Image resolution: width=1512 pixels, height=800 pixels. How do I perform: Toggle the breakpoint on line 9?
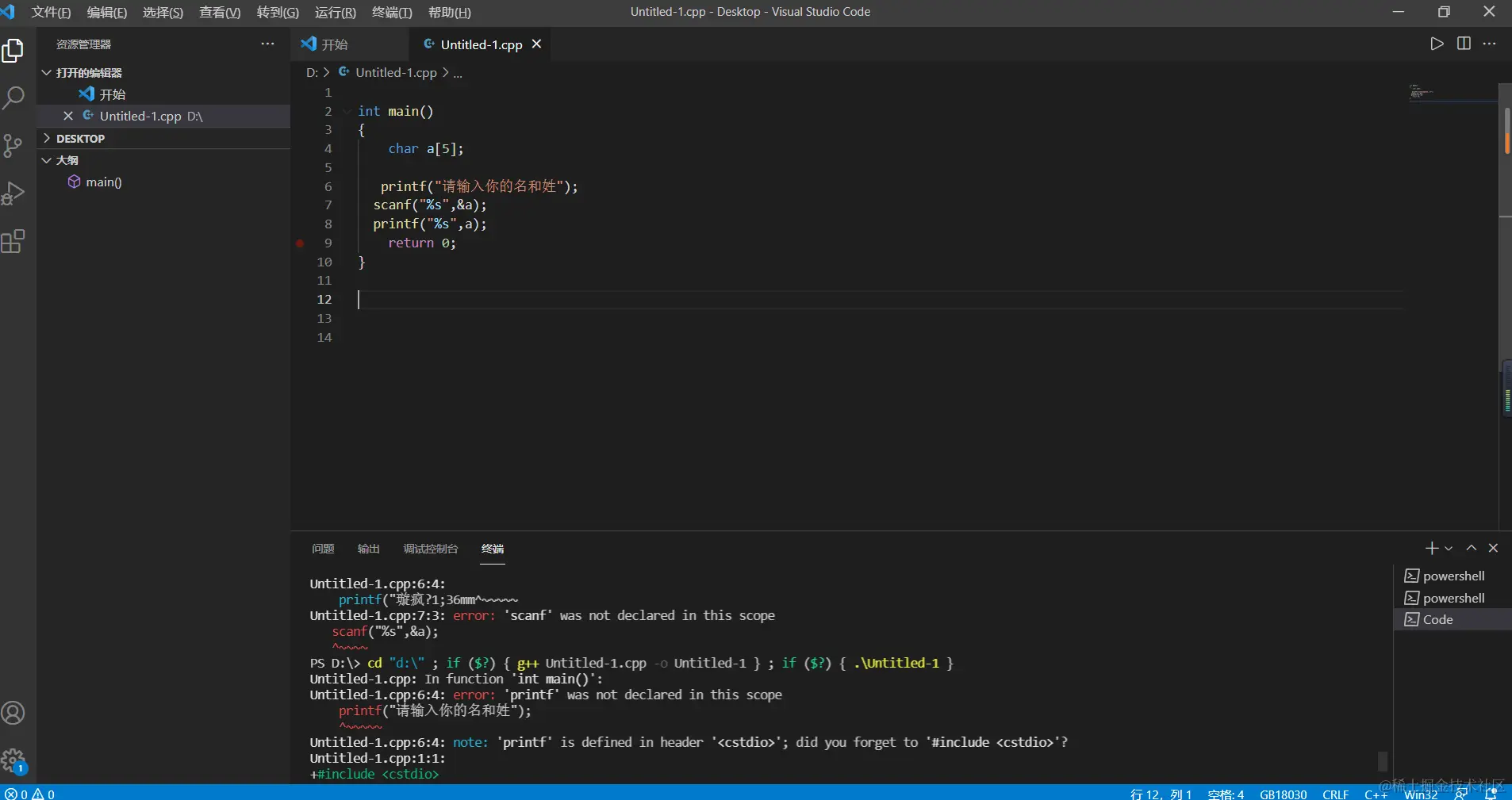(300, 243)
